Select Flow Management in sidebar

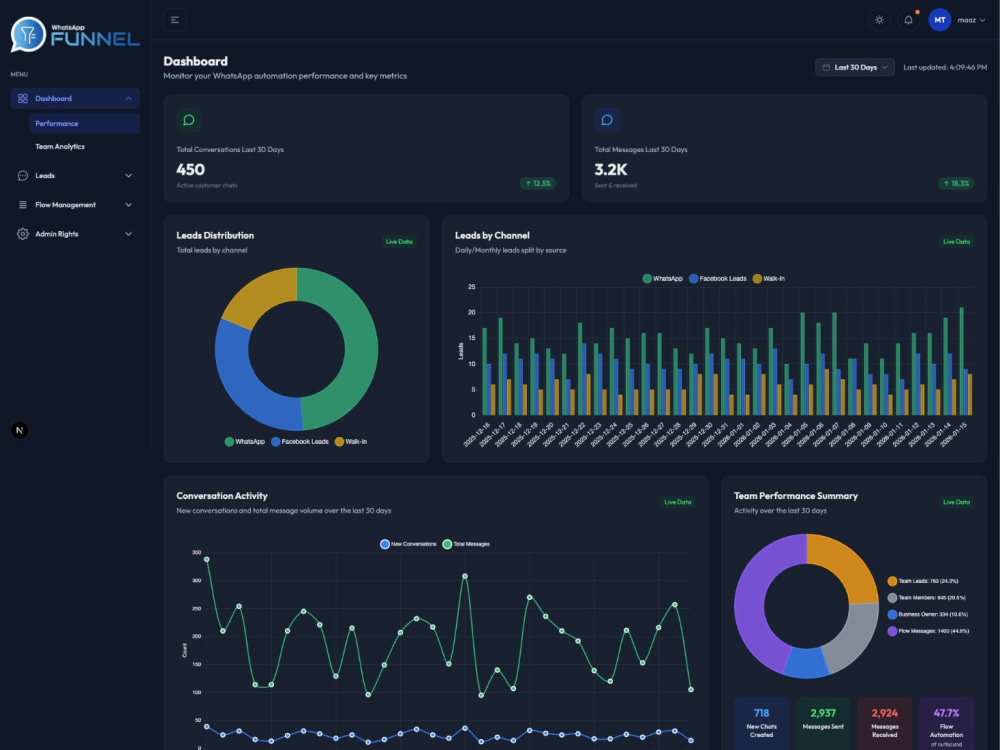pos(75,205)
